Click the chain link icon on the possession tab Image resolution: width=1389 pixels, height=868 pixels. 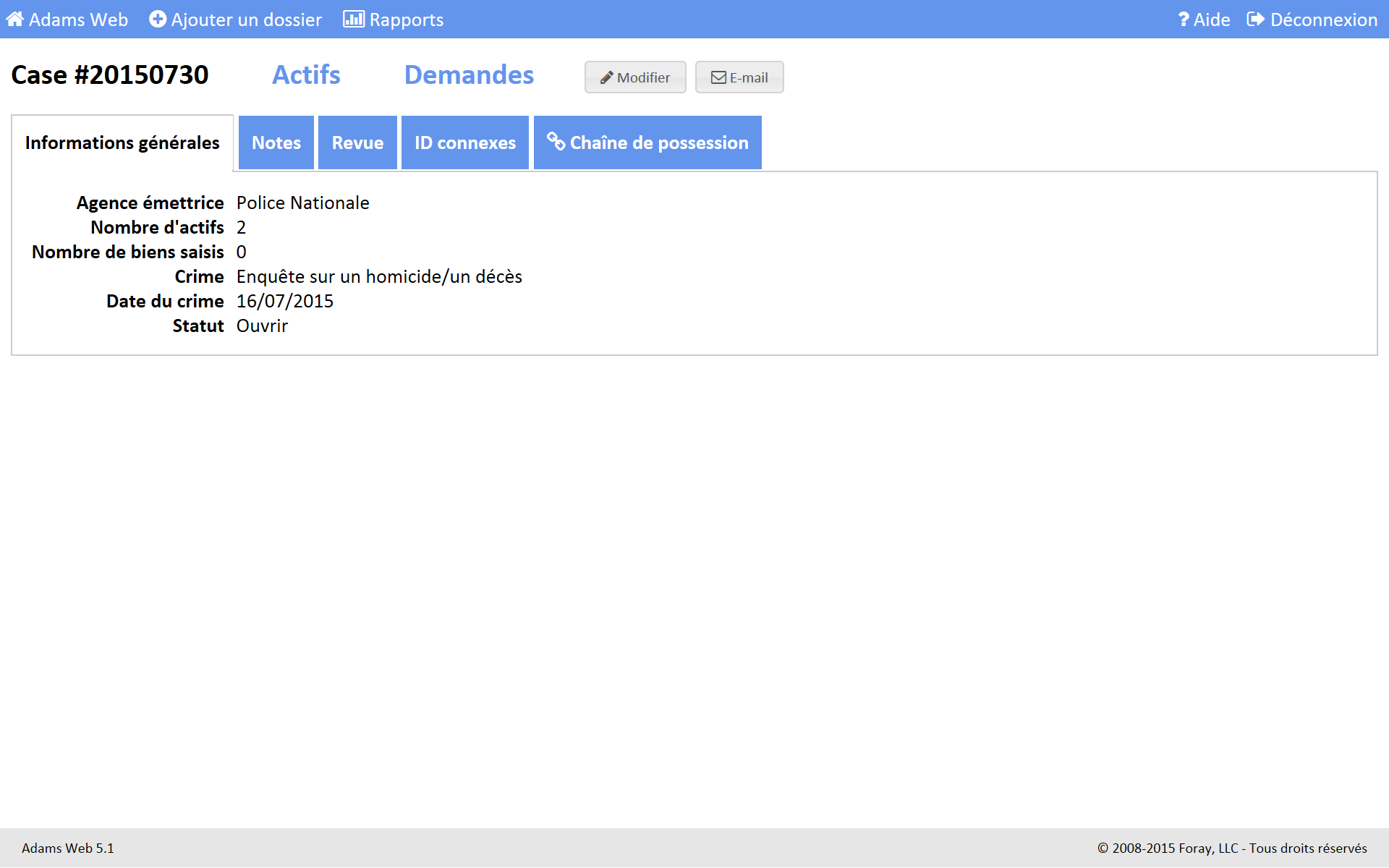[x=556, y=141]
